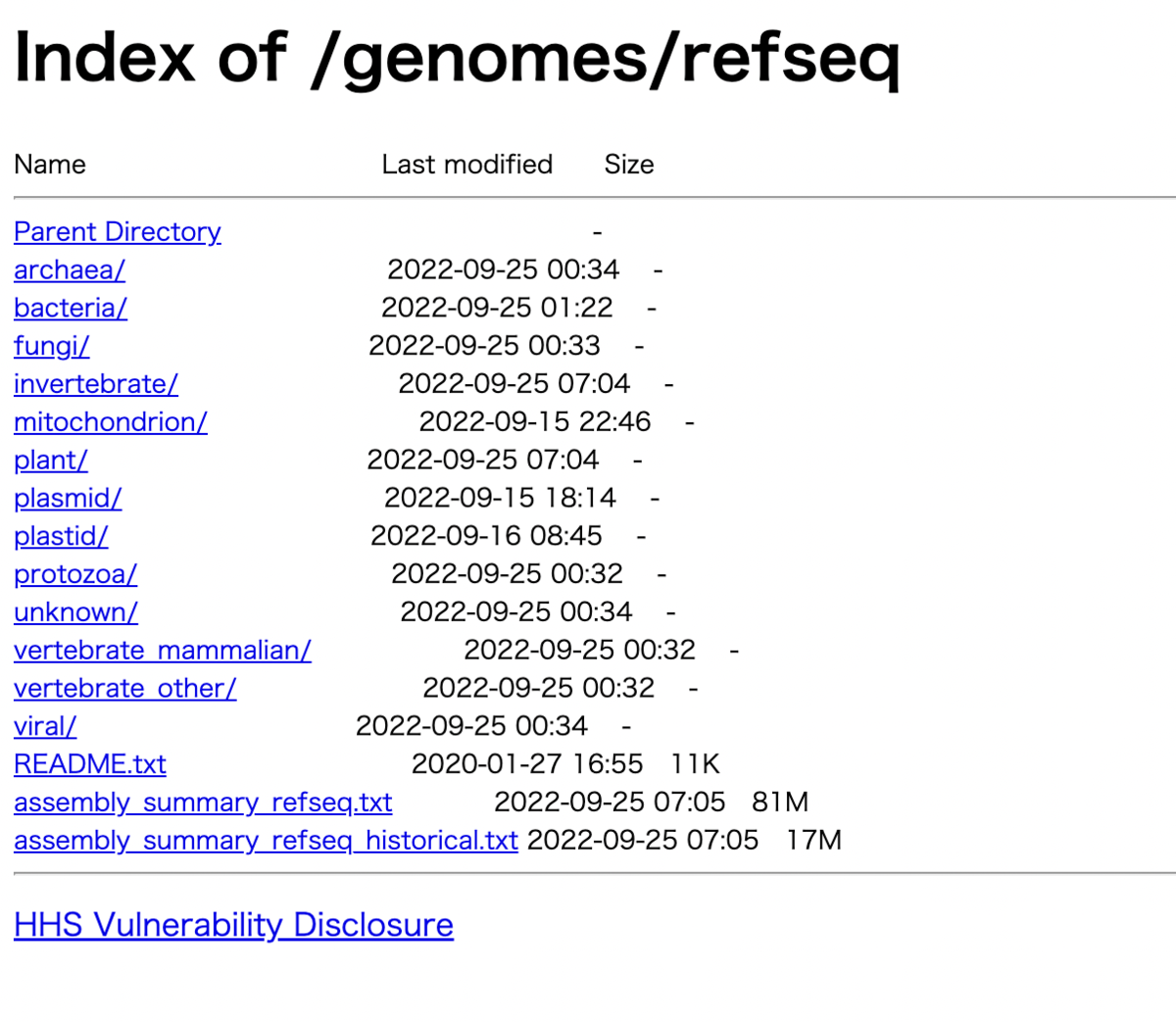Click the Last modified column header
1176x1022 pixels.
click(466, 165)
